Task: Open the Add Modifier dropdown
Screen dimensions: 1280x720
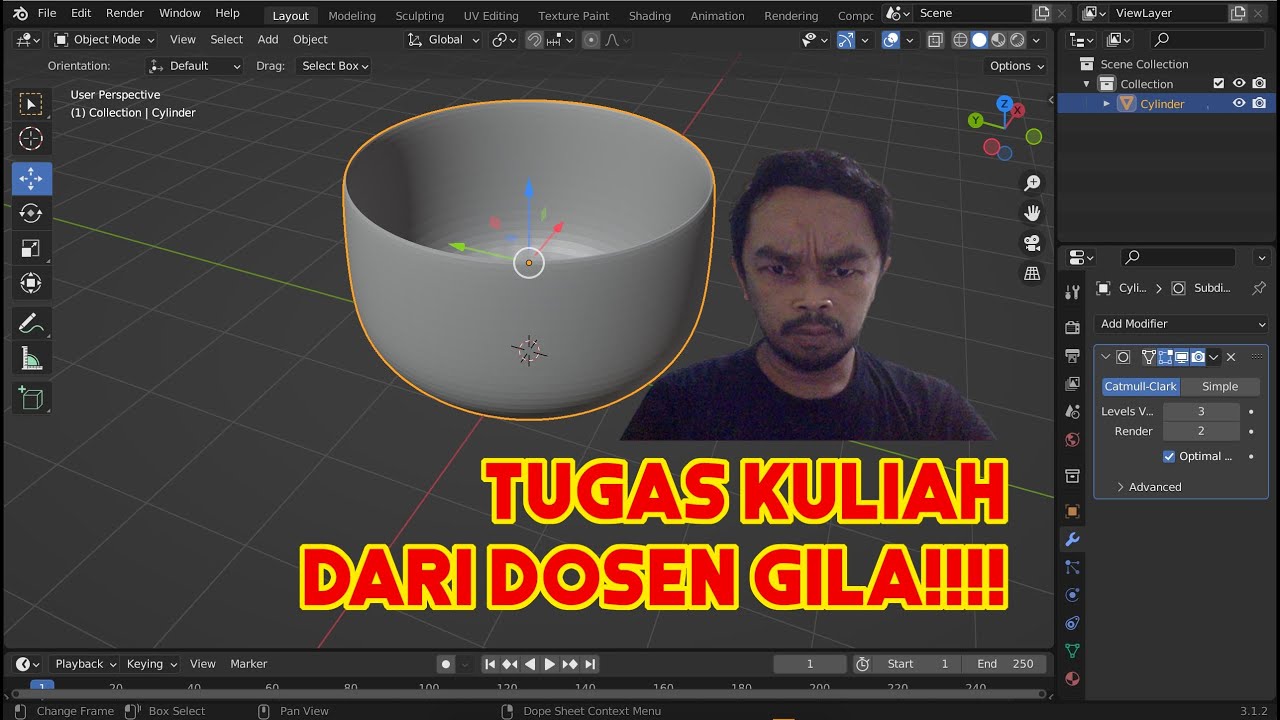Action: click(x=1181, y=324)
